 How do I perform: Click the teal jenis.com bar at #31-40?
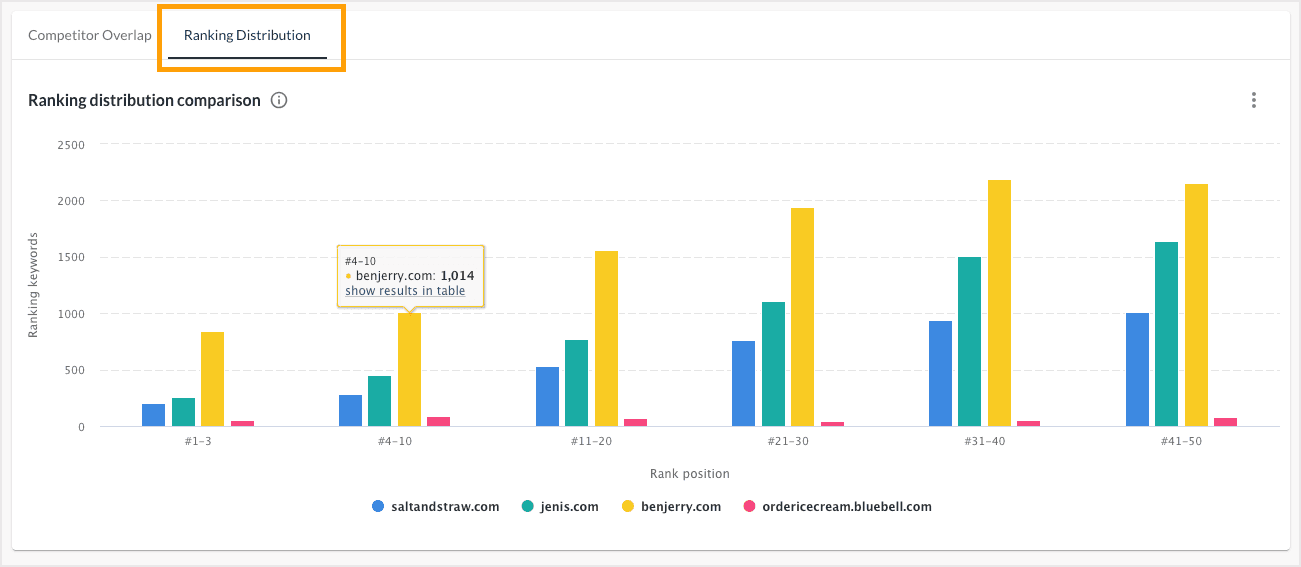(x=969, y=342)
